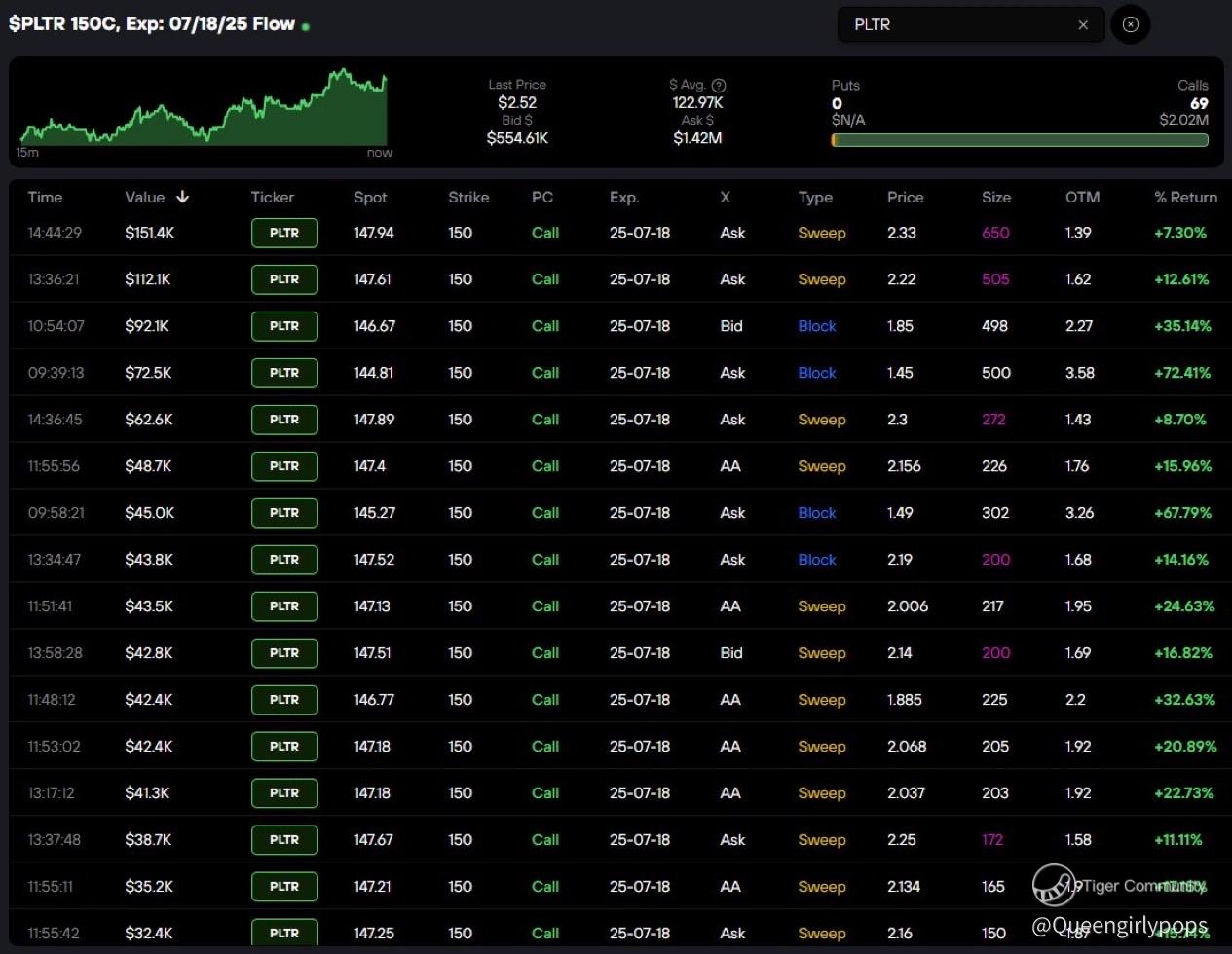Click PLTR ticker badge in 13:58:28 row
This screenshot has width=1232, height=954.
point(284,653)
